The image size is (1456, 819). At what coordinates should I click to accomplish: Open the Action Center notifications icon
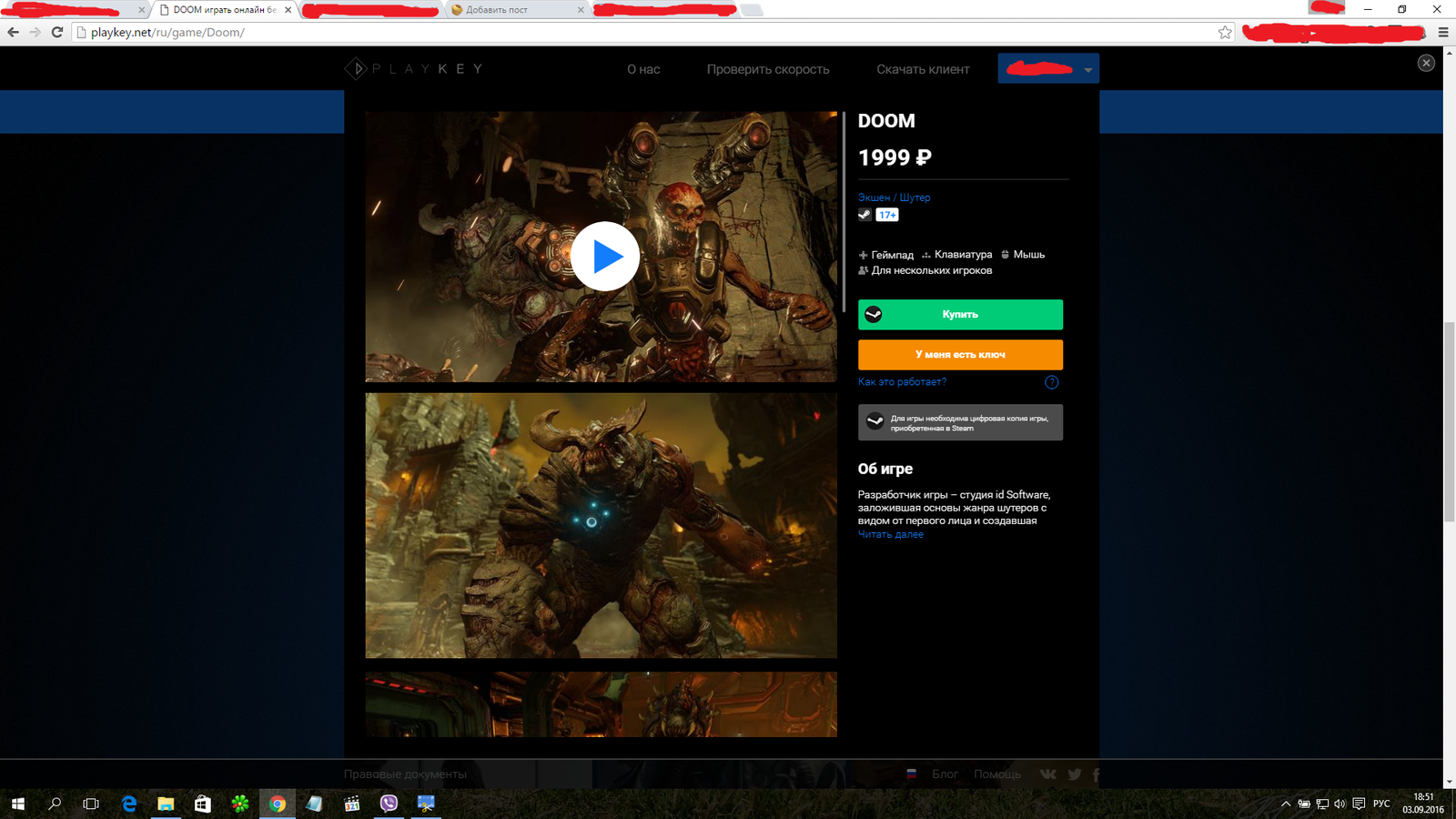click(x=1359, y=804)
